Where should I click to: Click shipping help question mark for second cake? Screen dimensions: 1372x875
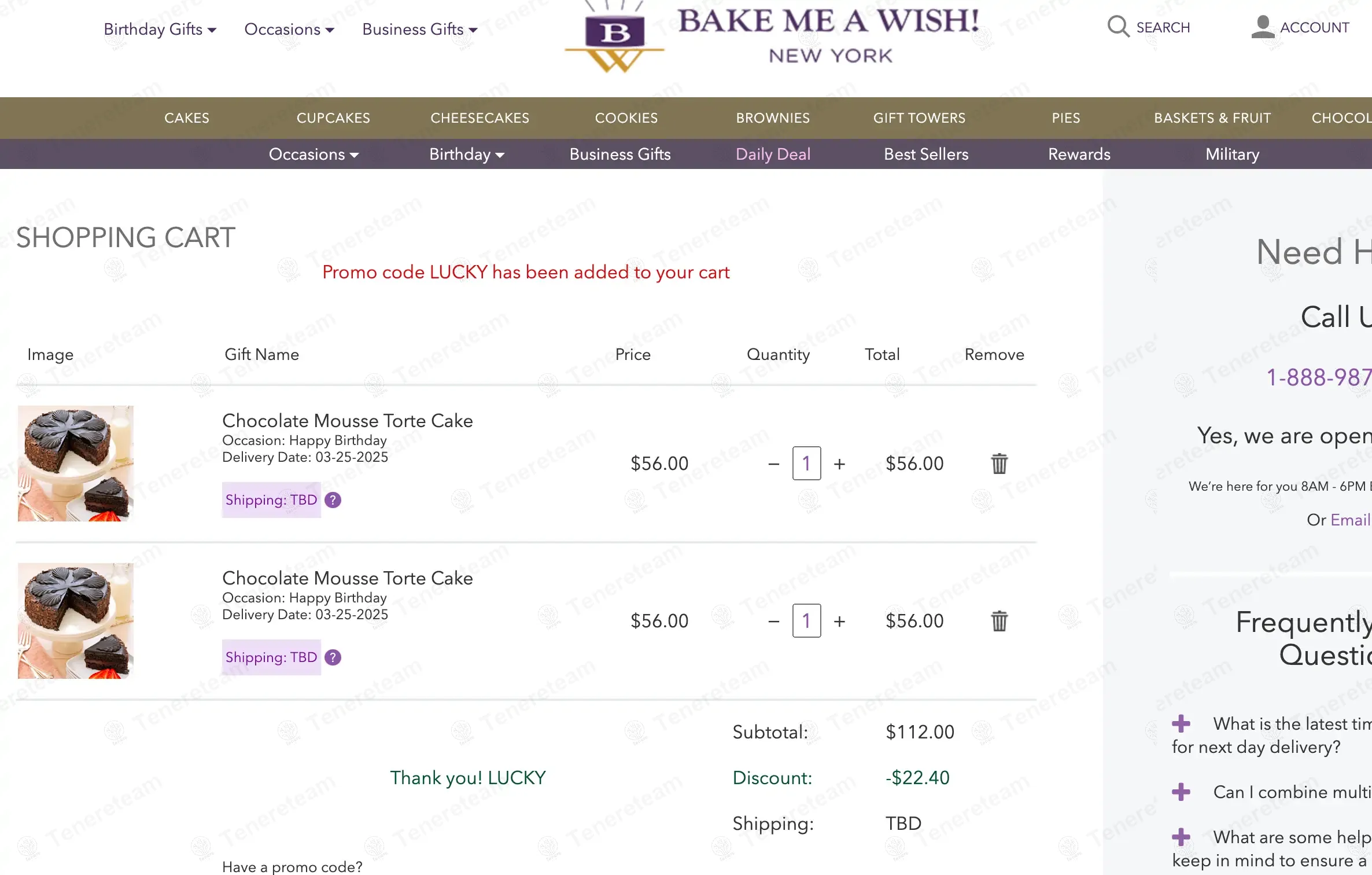pos(333,657)
